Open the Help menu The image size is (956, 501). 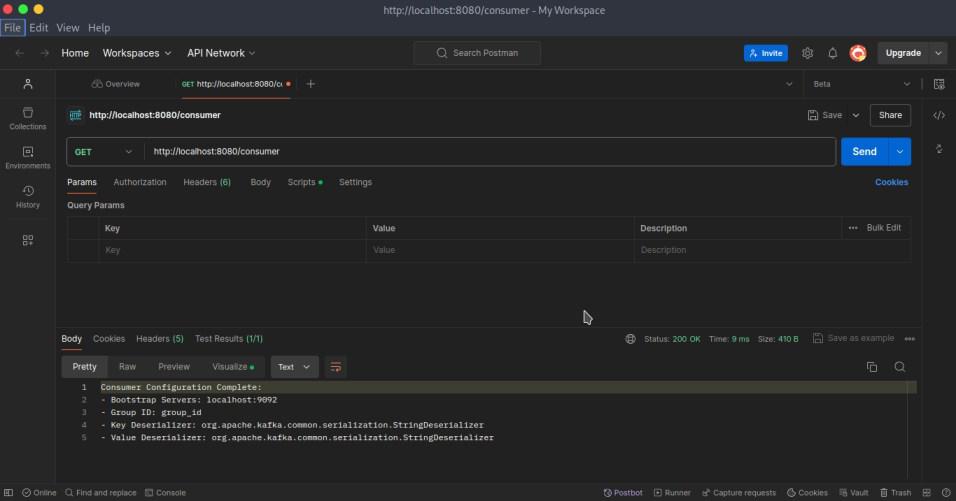pyautogui.click(x=99, y=28)
